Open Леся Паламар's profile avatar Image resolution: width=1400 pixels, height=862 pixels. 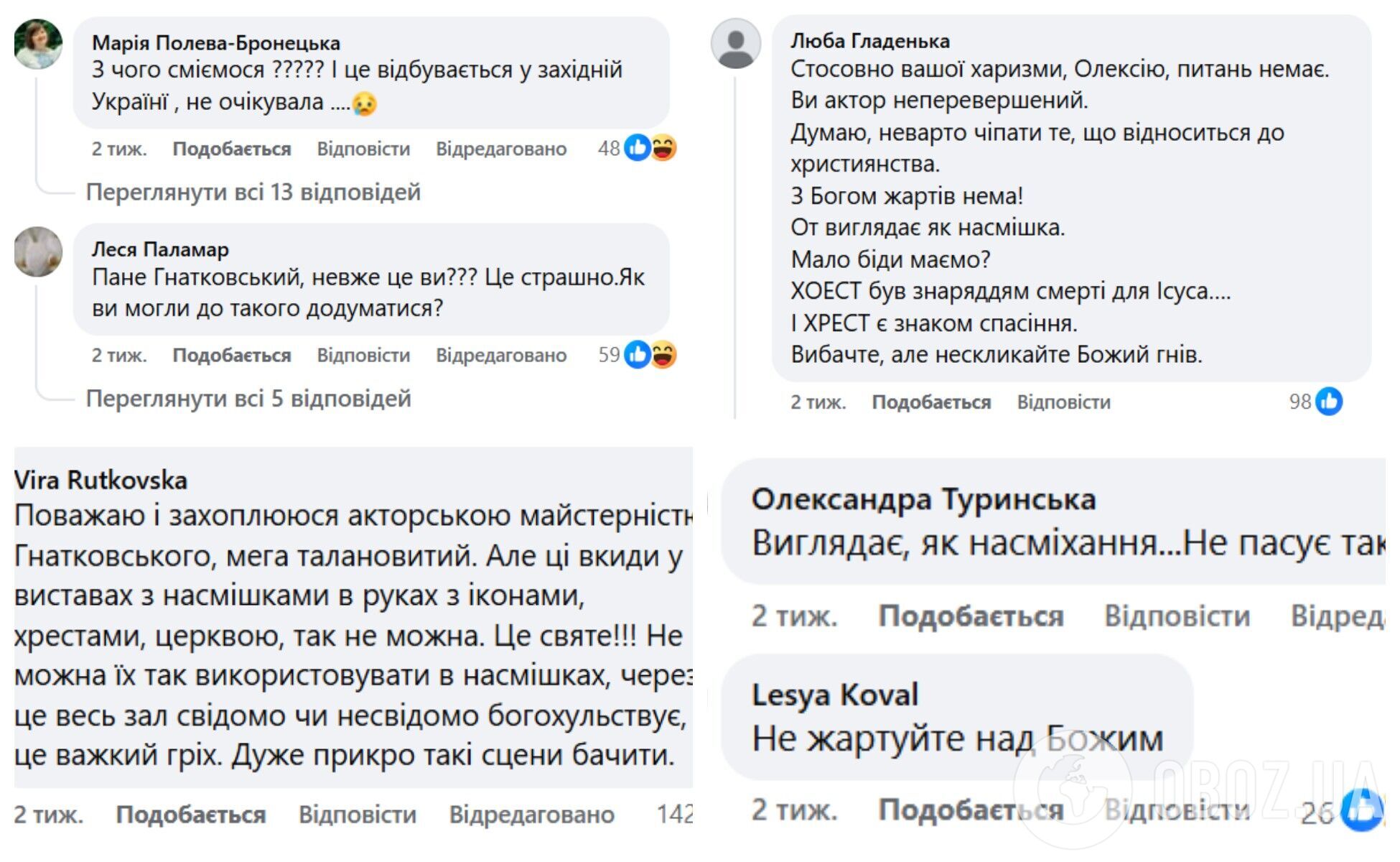pos(39,251)
